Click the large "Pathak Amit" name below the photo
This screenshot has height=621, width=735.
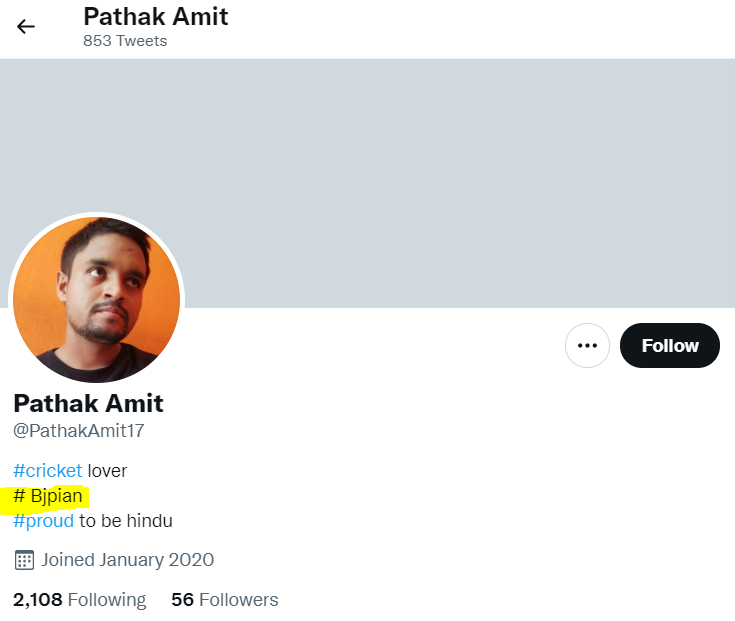tap(88, 403)
